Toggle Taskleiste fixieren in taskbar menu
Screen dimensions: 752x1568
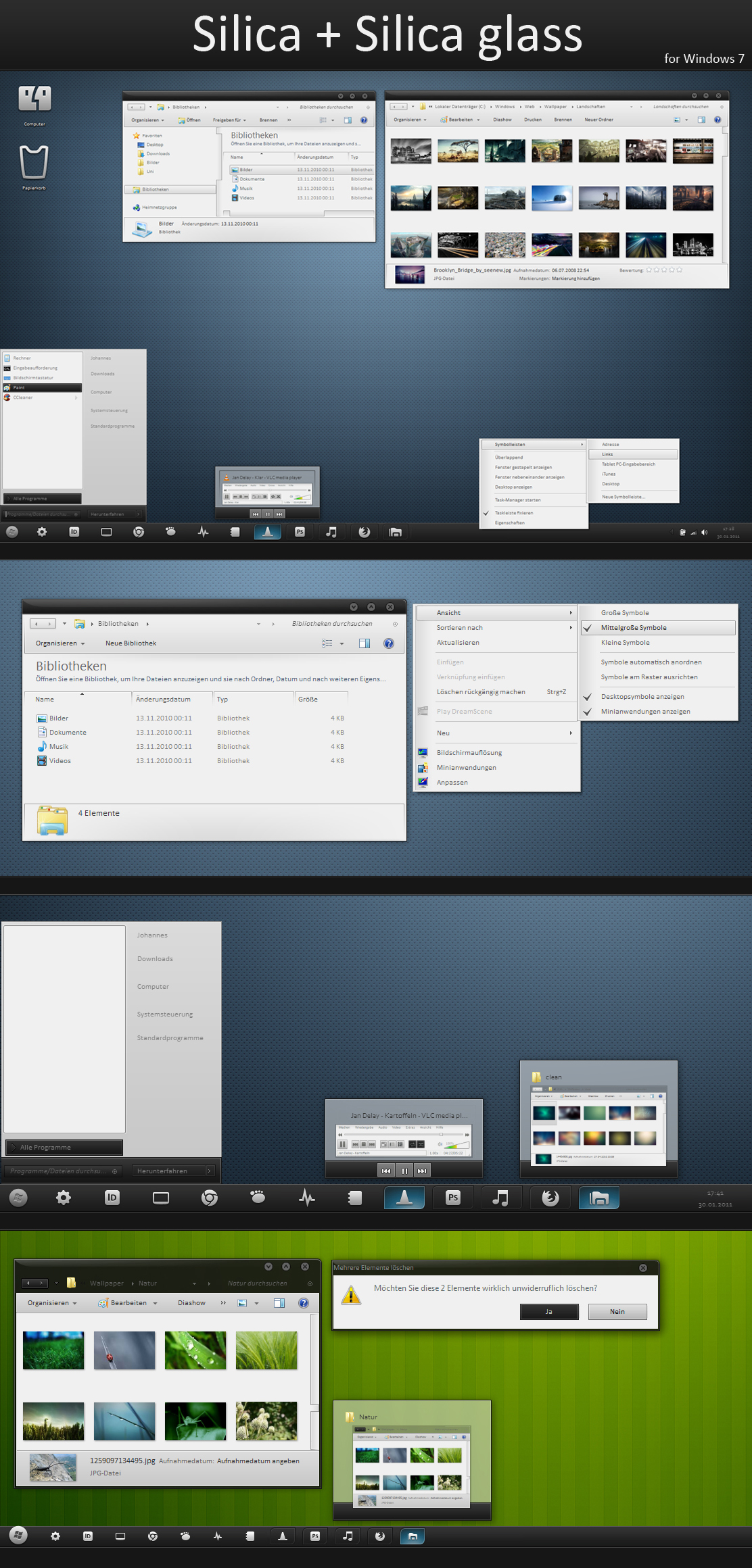(534, 513)
